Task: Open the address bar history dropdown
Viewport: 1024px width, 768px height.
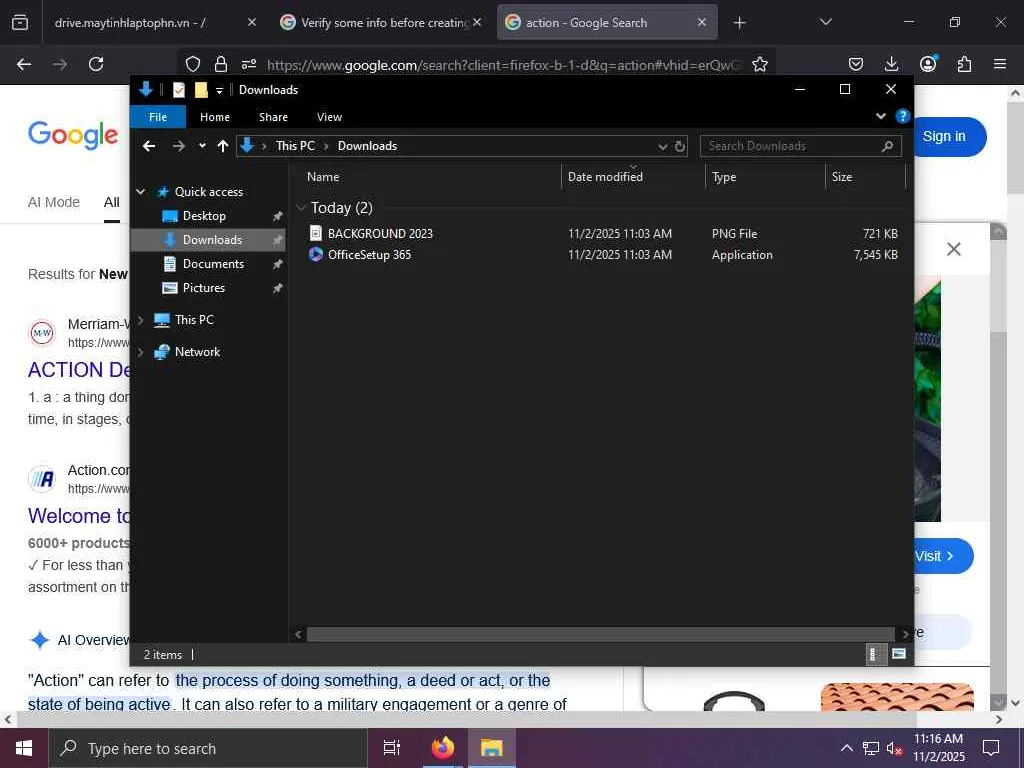Action: 662,146
